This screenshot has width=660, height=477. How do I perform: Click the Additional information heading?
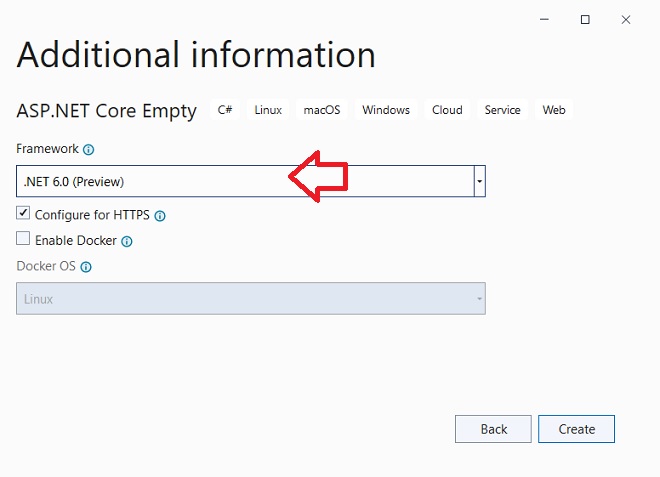point(196,55)
